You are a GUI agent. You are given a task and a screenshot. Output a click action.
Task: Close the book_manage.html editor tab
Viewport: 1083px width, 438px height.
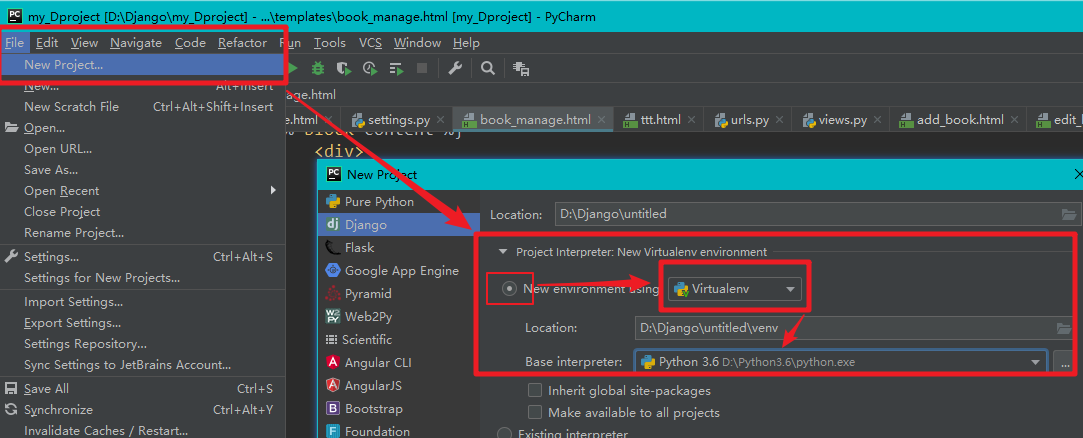[602, 120]
